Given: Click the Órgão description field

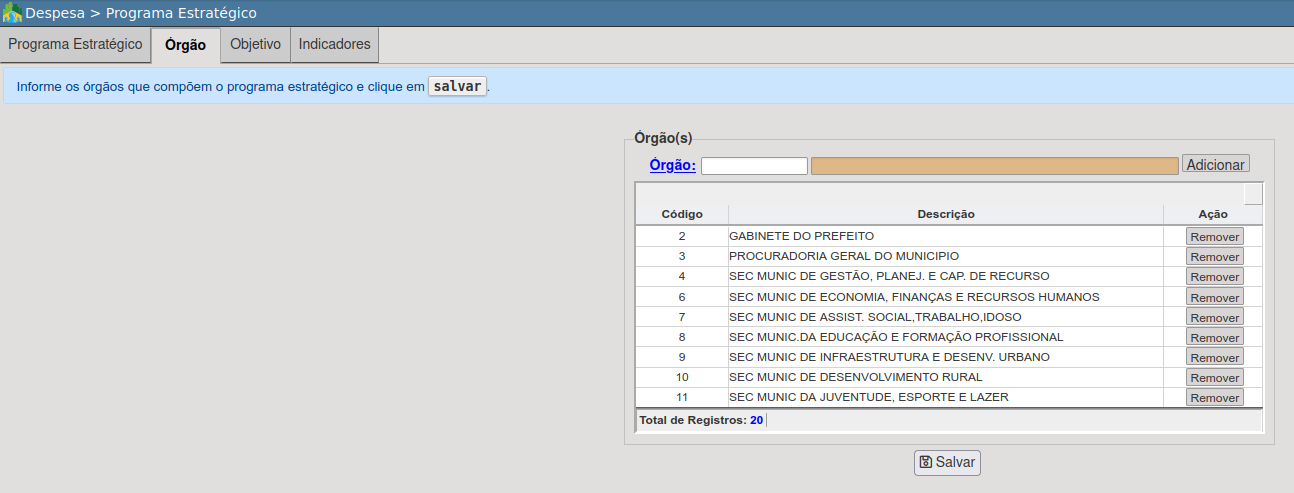Looking at the screenshot, I should (994, 166).
